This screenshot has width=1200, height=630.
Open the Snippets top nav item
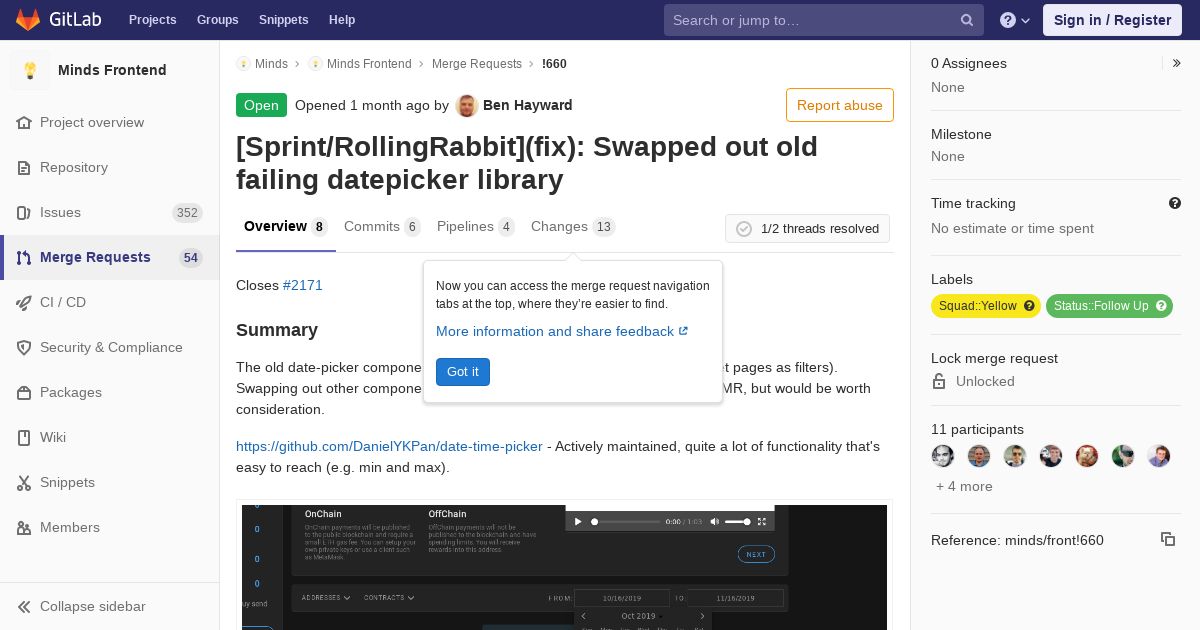click(x=284, y=20)
